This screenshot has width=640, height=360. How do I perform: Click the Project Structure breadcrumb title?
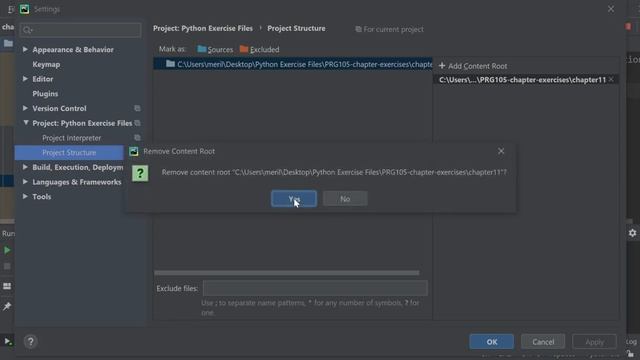pyautogui.click(x=296, y=29)
